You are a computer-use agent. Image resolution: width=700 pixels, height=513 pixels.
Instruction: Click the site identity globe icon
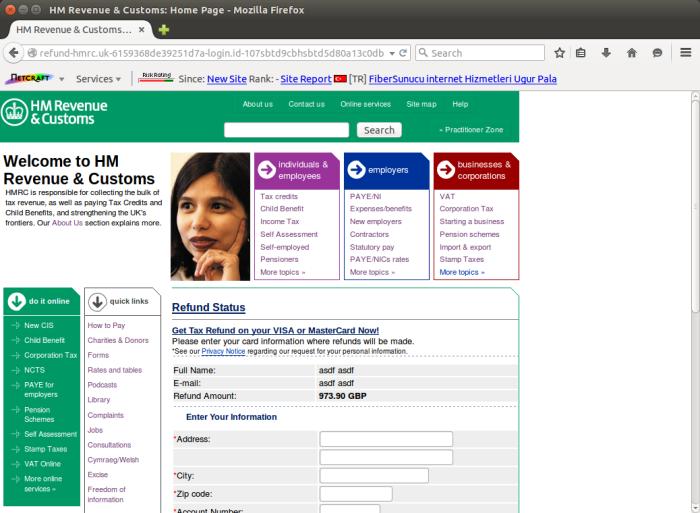coord(32,53)
